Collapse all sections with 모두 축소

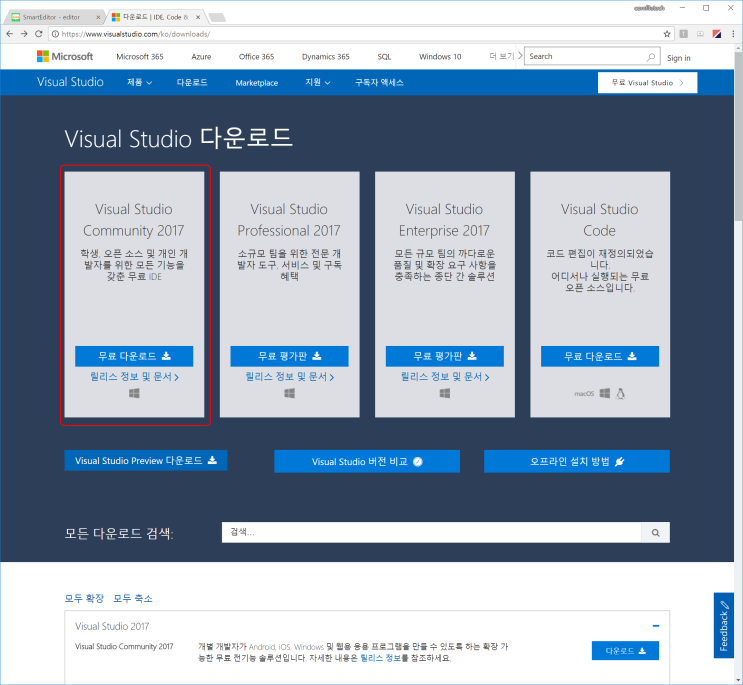click(133, 598)
